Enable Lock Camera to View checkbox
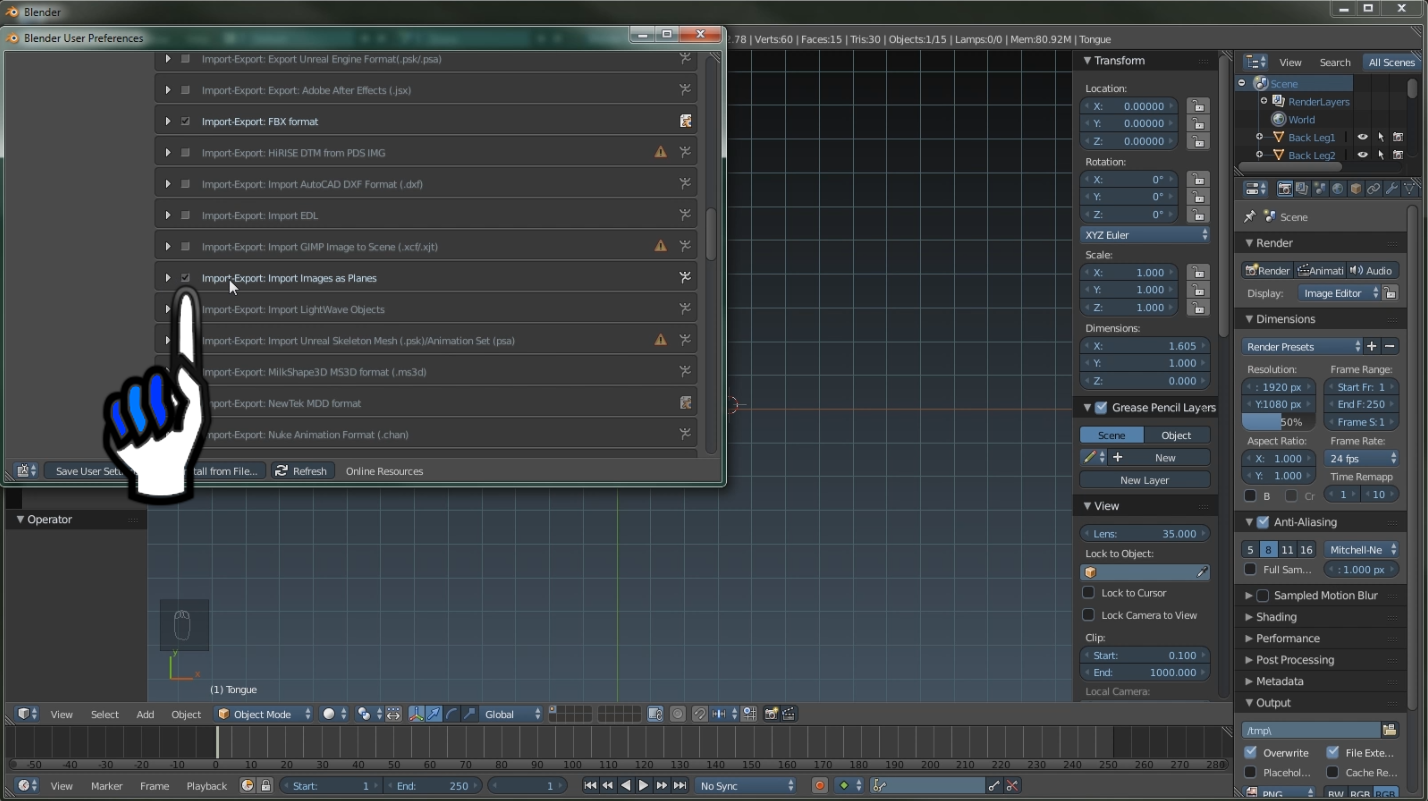 (x=1089, y=615)
